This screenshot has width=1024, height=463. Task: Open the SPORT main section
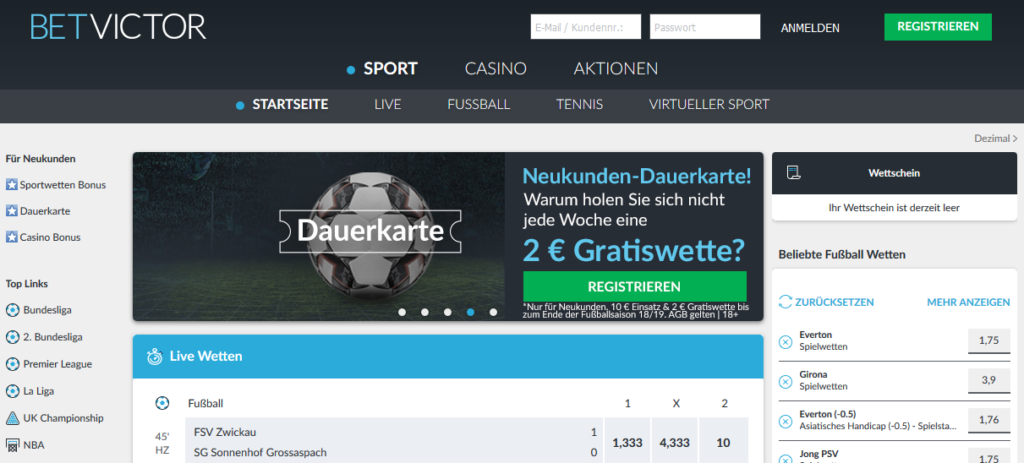tap(391, 69)
